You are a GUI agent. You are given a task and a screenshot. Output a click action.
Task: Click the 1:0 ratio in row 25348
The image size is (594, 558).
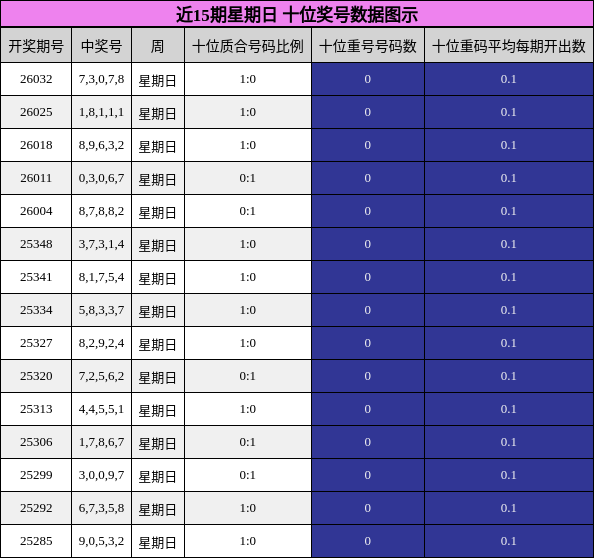pos(248,244)
